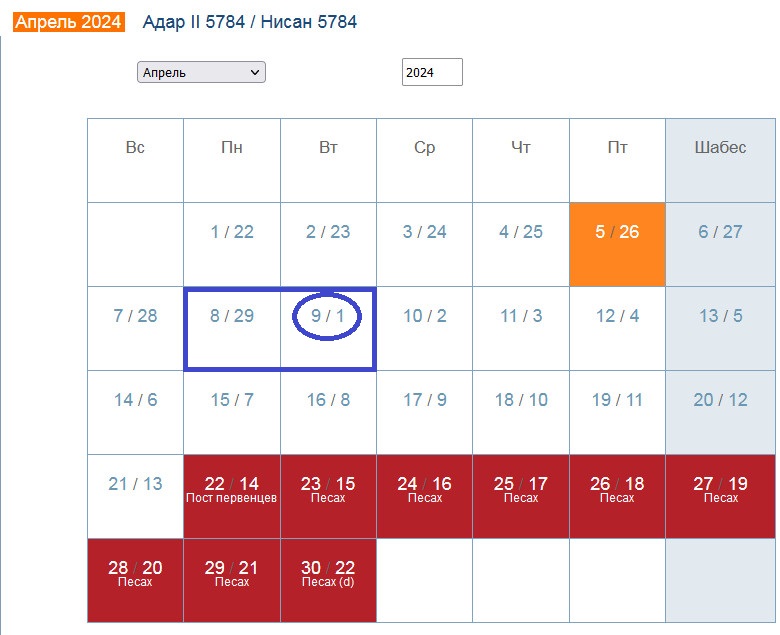Select Shabbat date 6 / 27
This screenshot has width=780, height=635.
720,232
